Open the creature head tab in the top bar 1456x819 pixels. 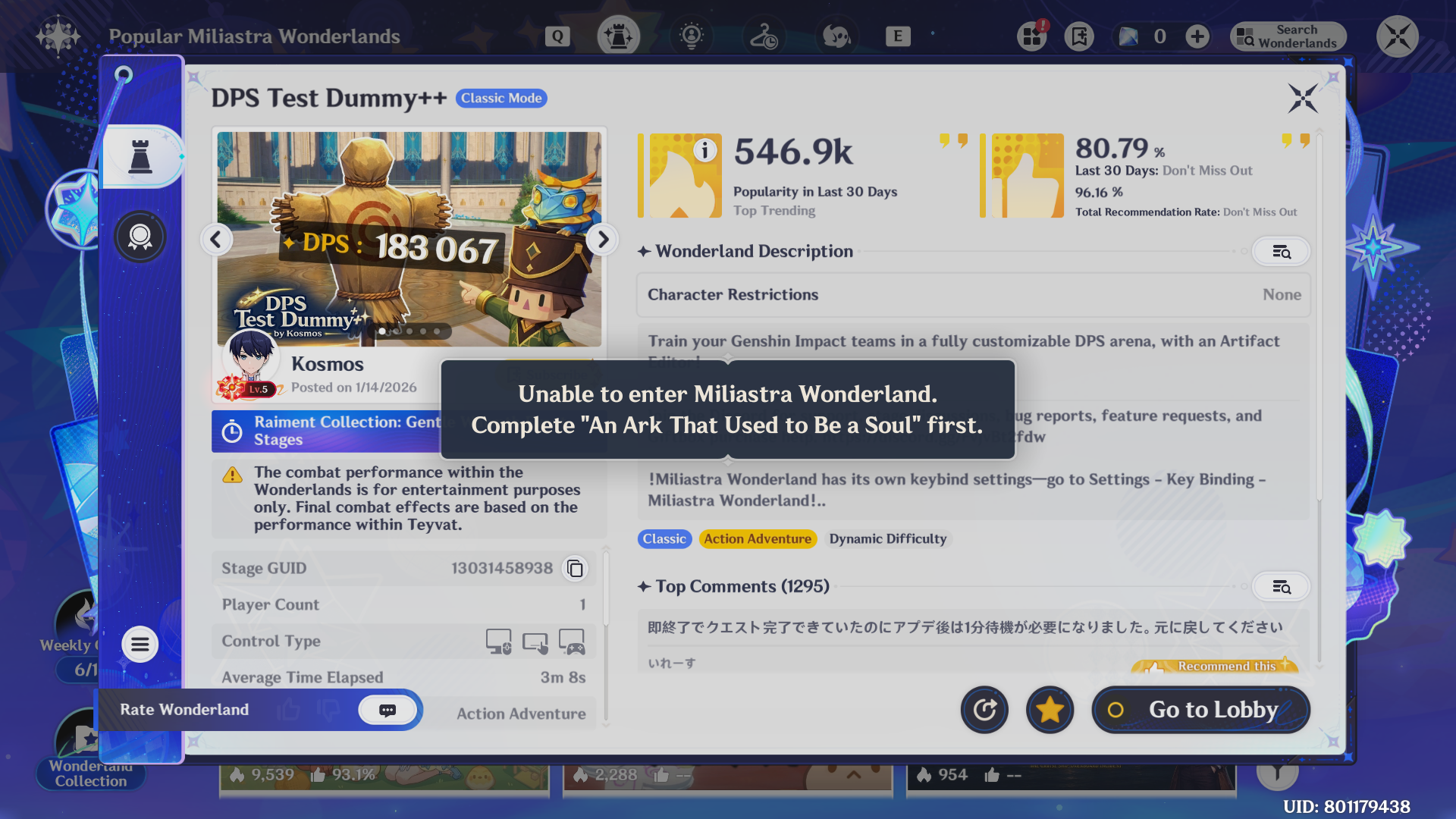[x=836, y=36]
